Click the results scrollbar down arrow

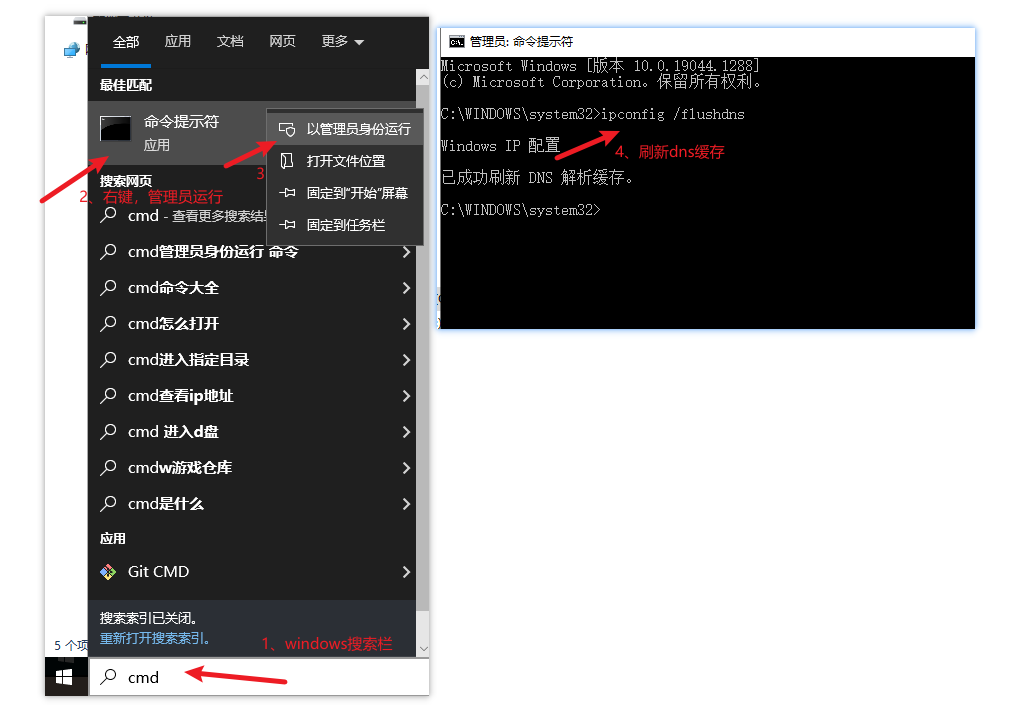(423, 648)
